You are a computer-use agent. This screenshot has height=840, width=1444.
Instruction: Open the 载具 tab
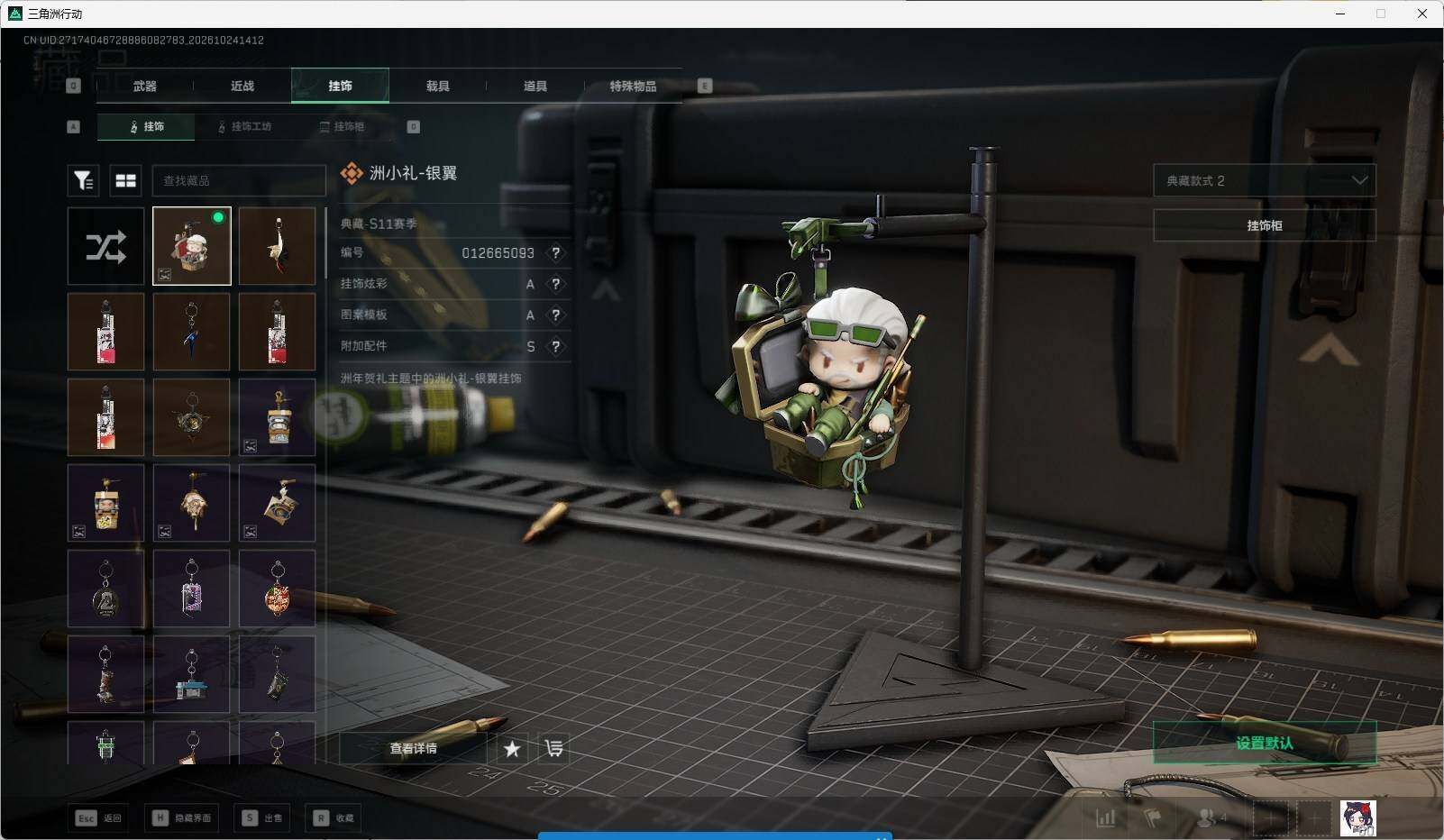tap(437, 86)
